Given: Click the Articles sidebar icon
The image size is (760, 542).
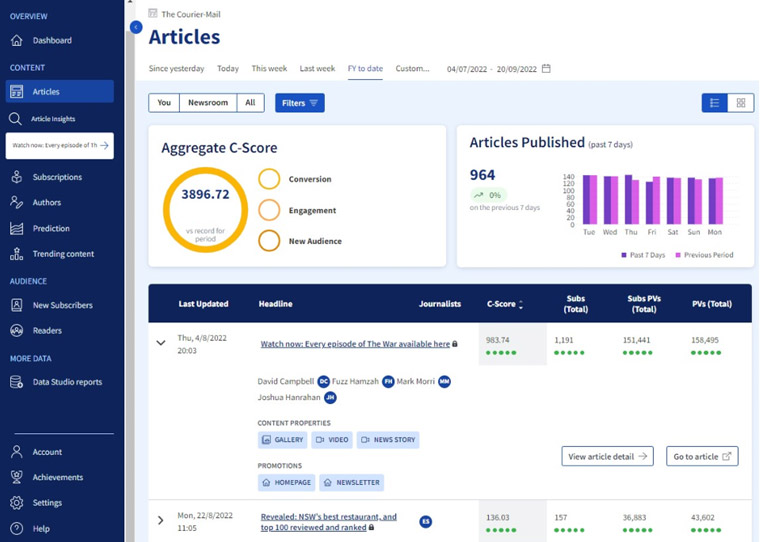Looking at the screenshot, I should point(16,92).
